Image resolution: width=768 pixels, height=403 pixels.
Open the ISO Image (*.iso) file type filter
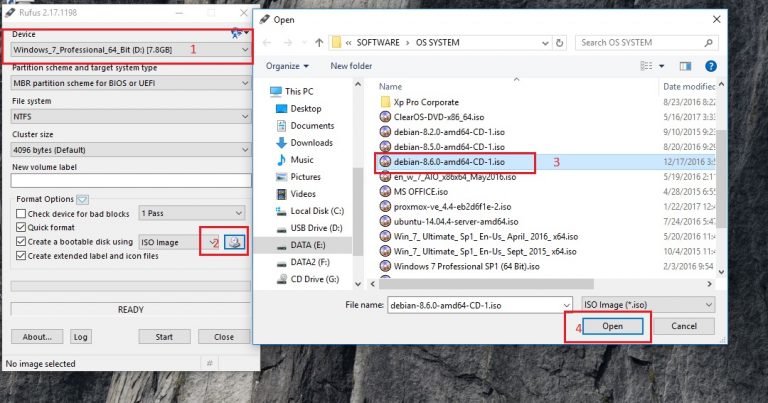click(x=648, y=305)
